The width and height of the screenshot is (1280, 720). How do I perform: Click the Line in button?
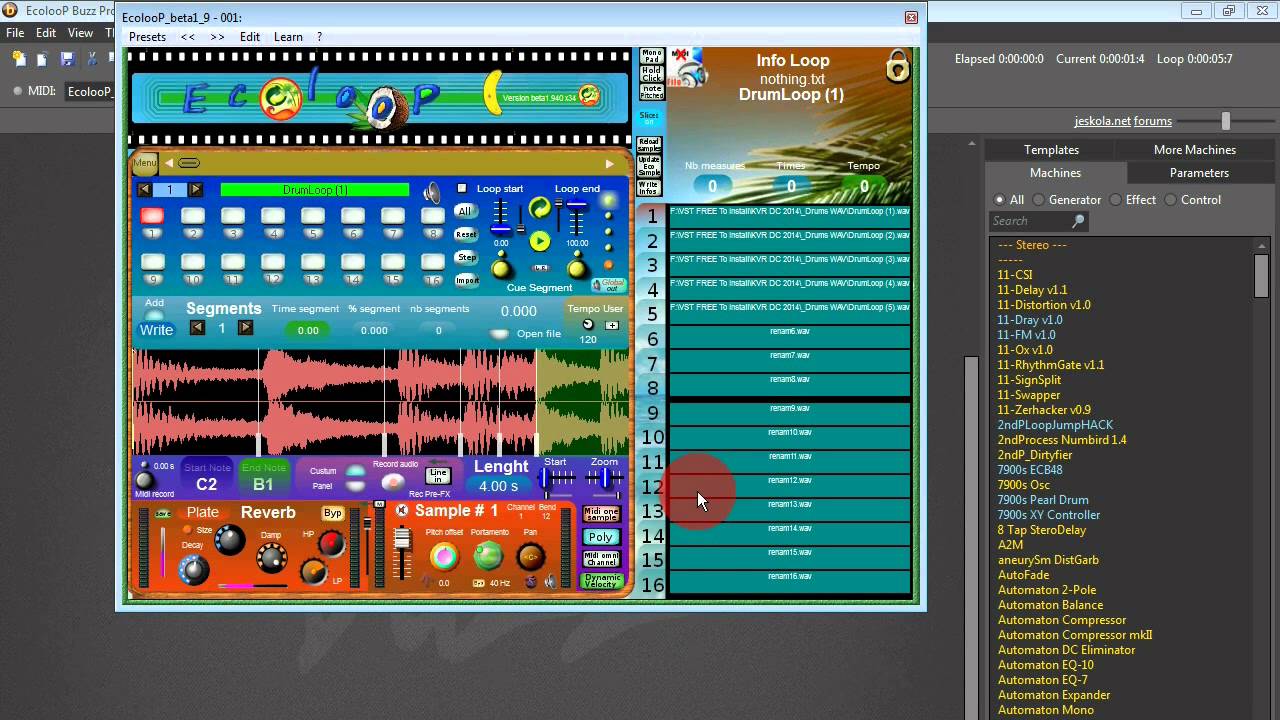437,476
